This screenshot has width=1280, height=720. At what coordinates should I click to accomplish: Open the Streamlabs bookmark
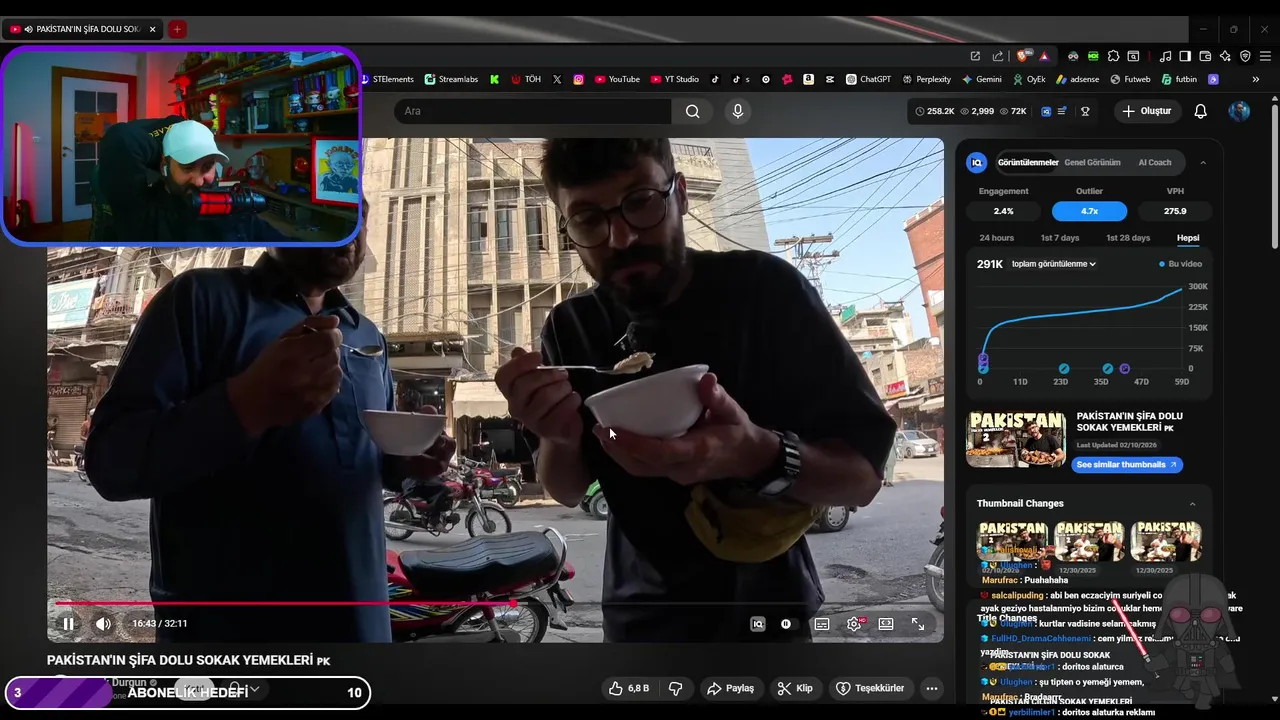451,79
